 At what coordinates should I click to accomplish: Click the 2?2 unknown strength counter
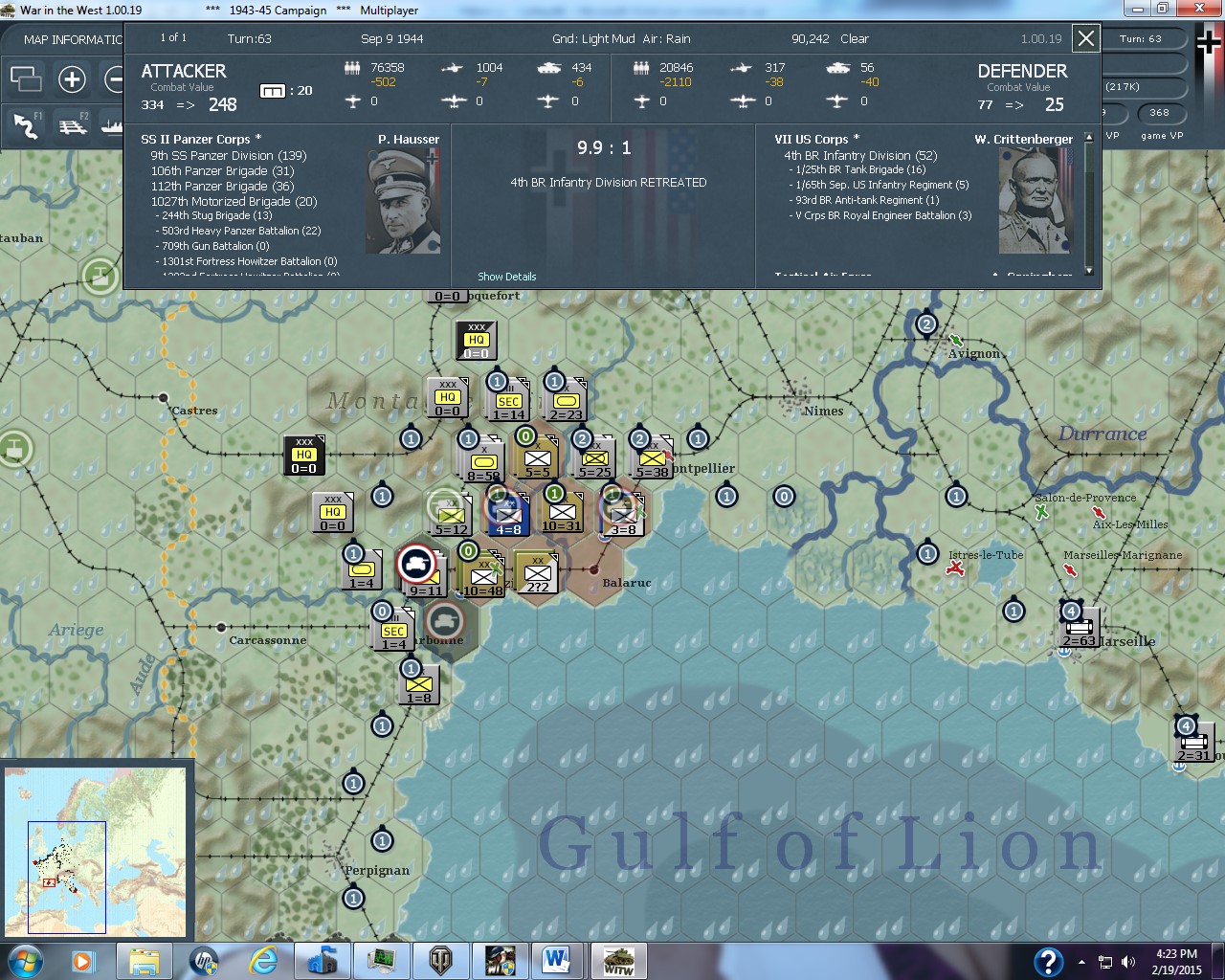pyautogui.click(x=537, y=572)
